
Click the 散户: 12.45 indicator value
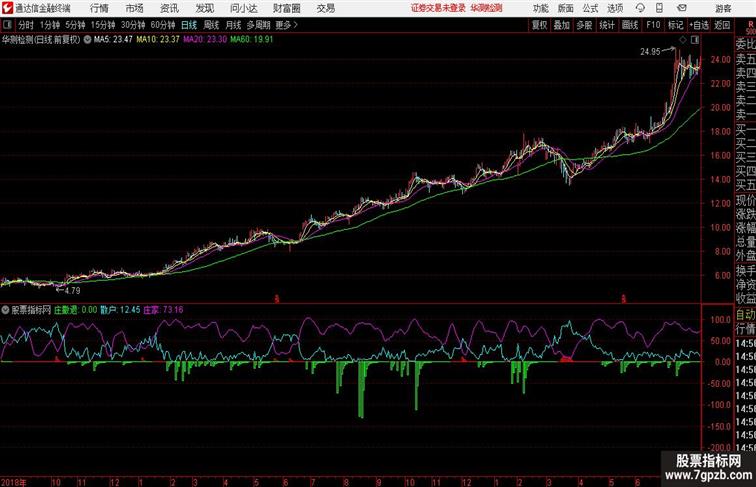pyautogui.click(x=121, y=310)
